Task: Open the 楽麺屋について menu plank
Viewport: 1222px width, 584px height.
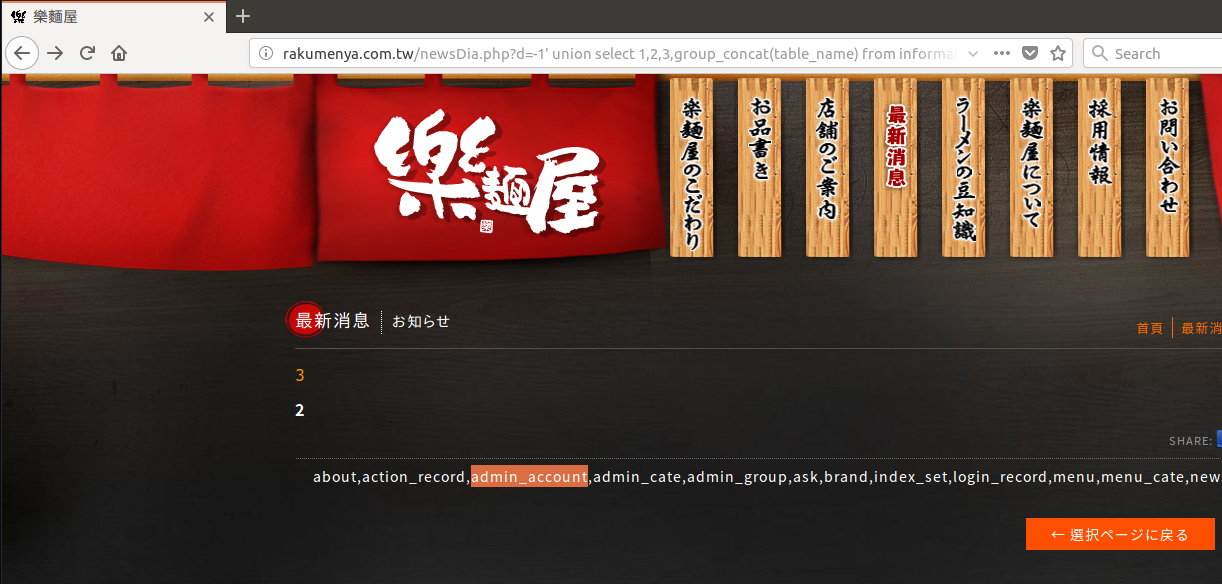Action: (1031, 166)
